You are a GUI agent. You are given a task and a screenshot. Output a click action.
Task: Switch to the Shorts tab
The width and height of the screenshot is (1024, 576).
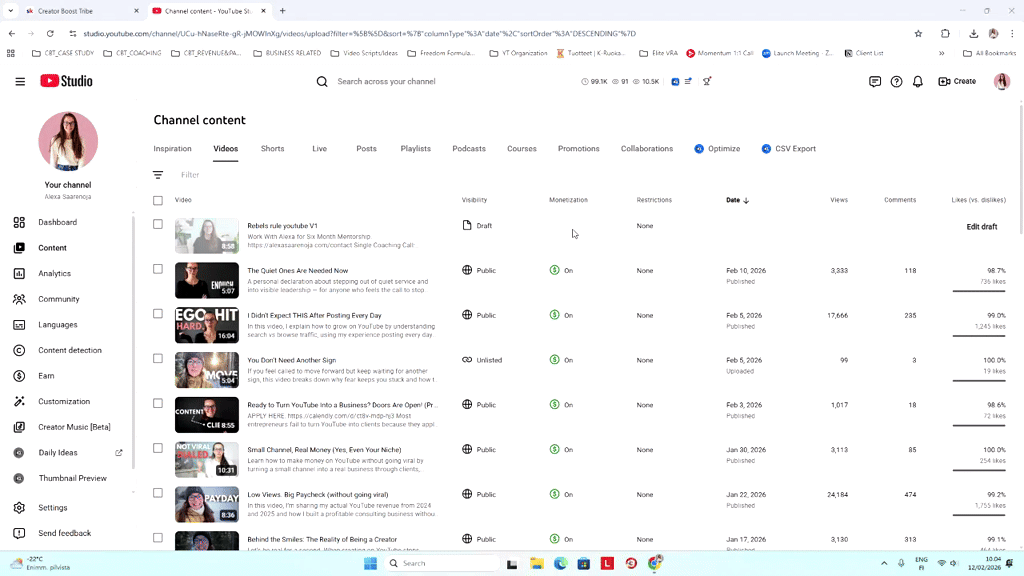click(272, 149)
